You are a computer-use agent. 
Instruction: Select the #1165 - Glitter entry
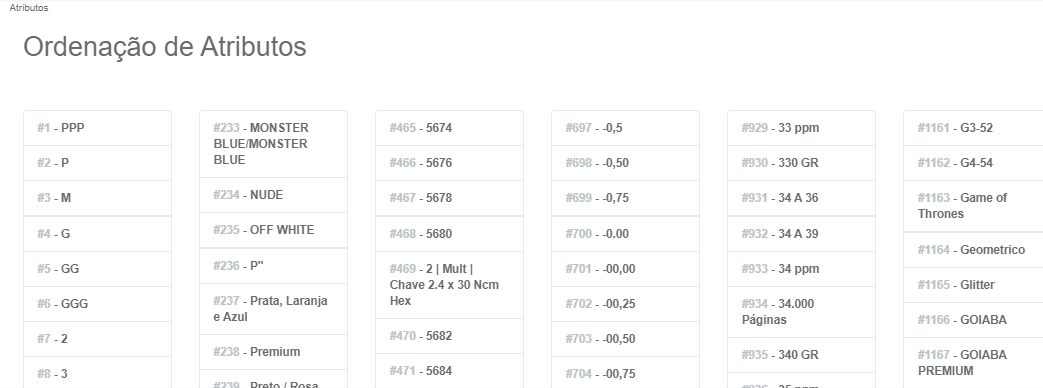[x=973, y=285]
